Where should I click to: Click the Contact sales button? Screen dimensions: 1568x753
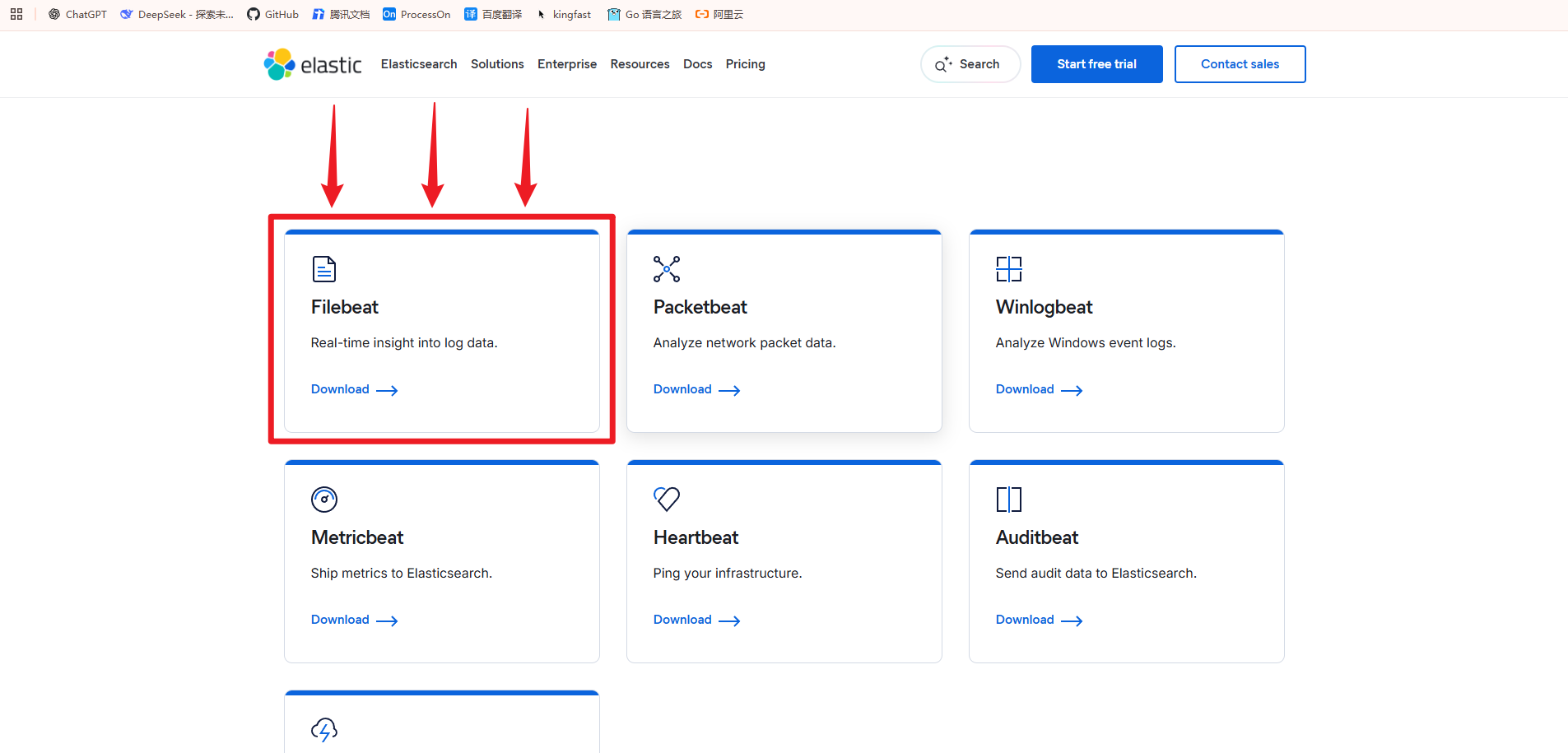(x=1240, y=64)
